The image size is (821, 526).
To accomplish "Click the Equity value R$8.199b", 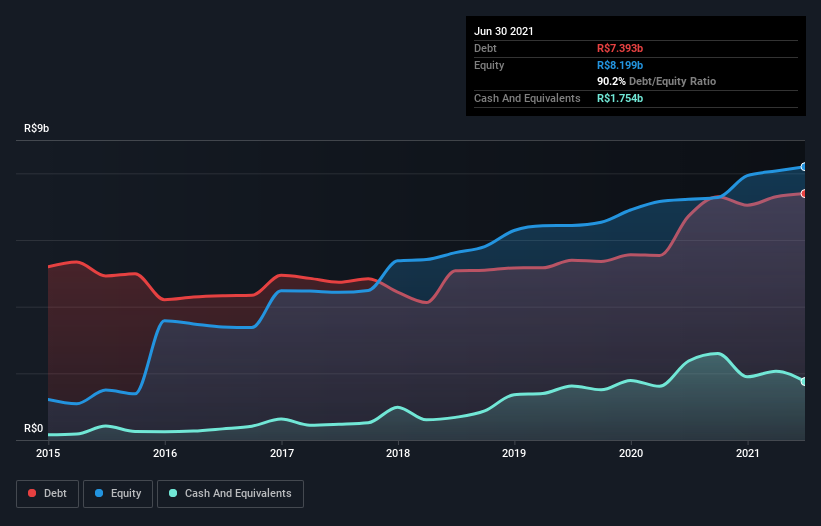I will 620,65.
